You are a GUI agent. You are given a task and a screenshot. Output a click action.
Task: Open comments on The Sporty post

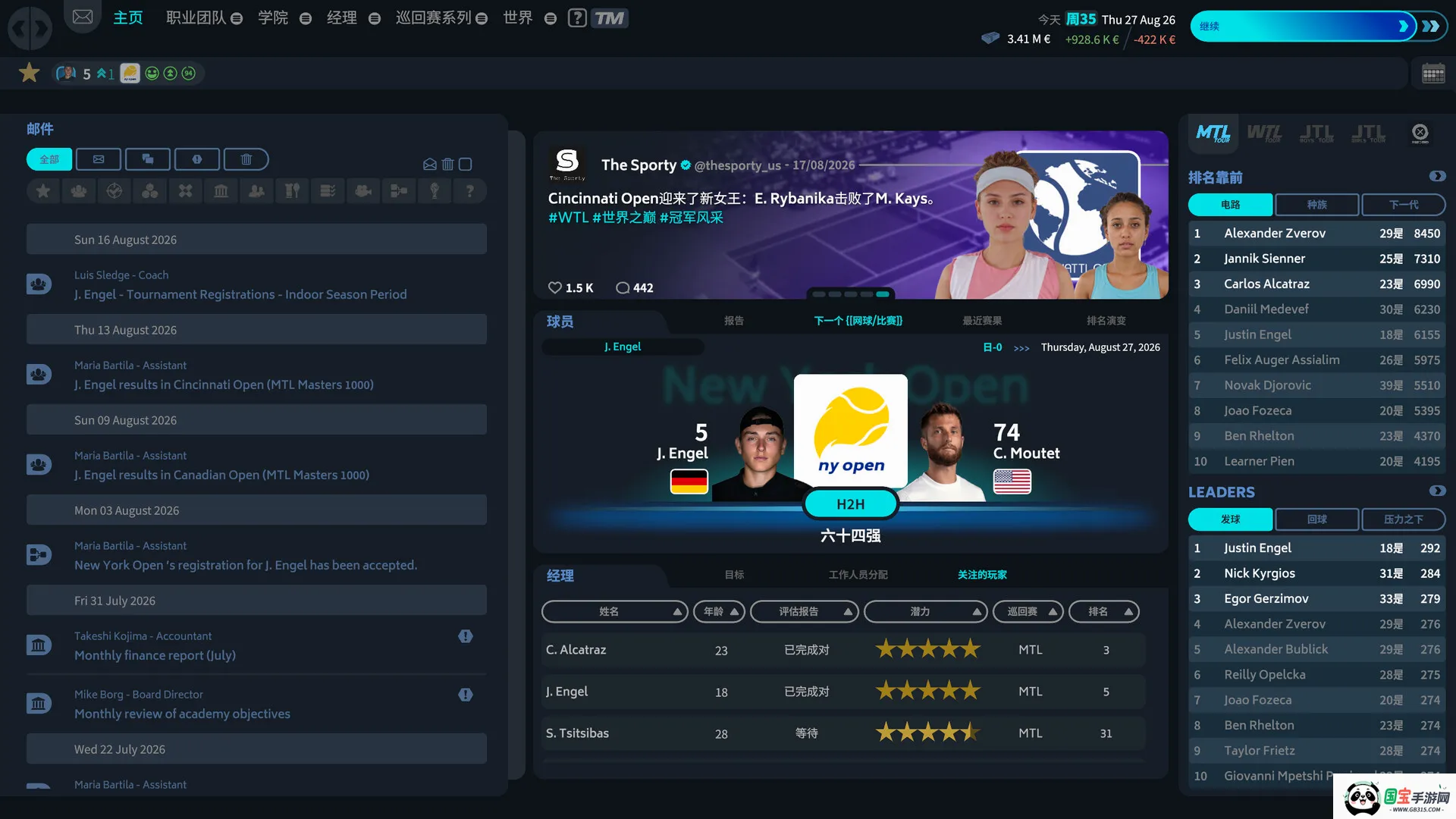[623, 288]
